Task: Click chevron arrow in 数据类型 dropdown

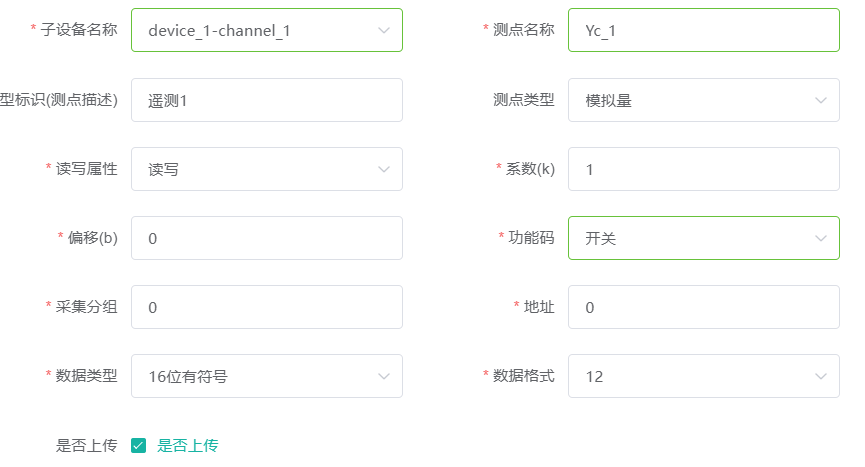Action: pyautogui.click(x=383, y=377)
